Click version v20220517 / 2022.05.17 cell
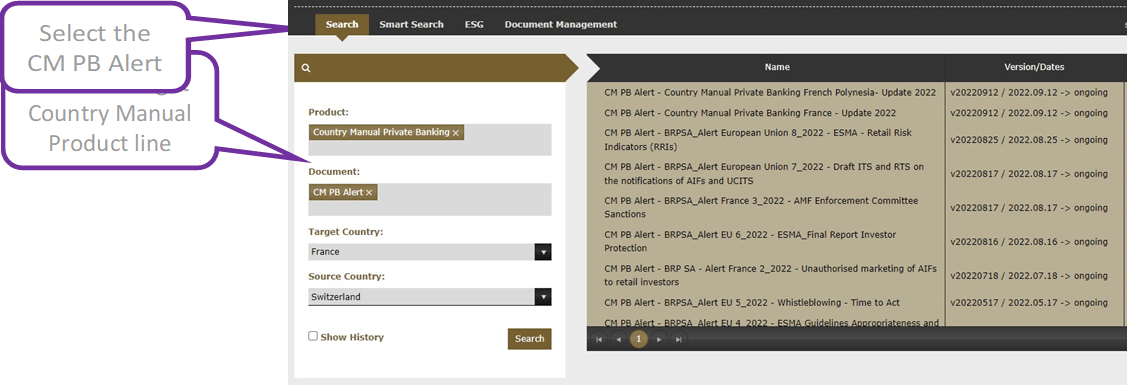 click(1029, 302)
